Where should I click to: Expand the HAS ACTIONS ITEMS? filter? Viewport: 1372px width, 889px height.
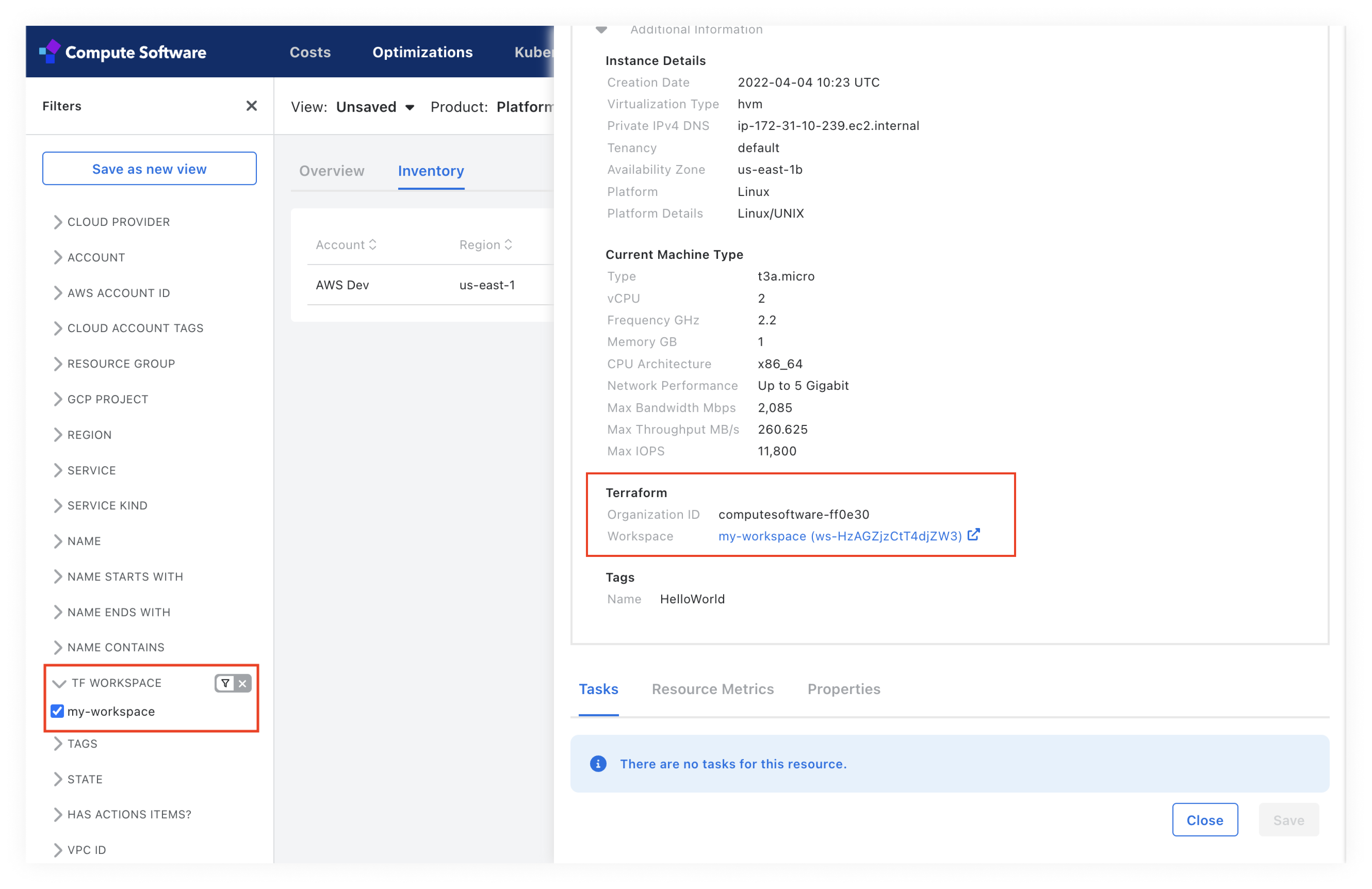[x=122, y=815]
